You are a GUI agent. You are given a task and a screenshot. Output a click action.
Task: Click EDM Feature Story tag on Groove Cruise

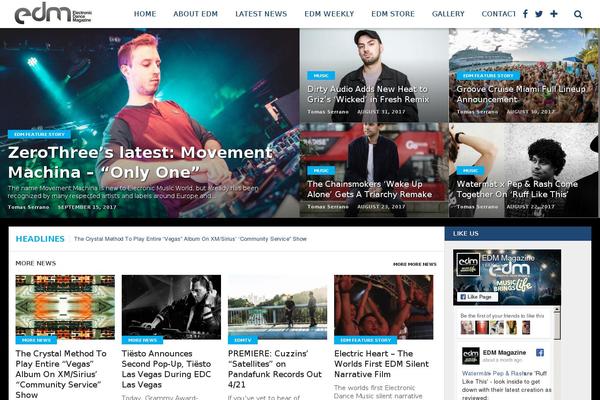[x=488, y=76]
